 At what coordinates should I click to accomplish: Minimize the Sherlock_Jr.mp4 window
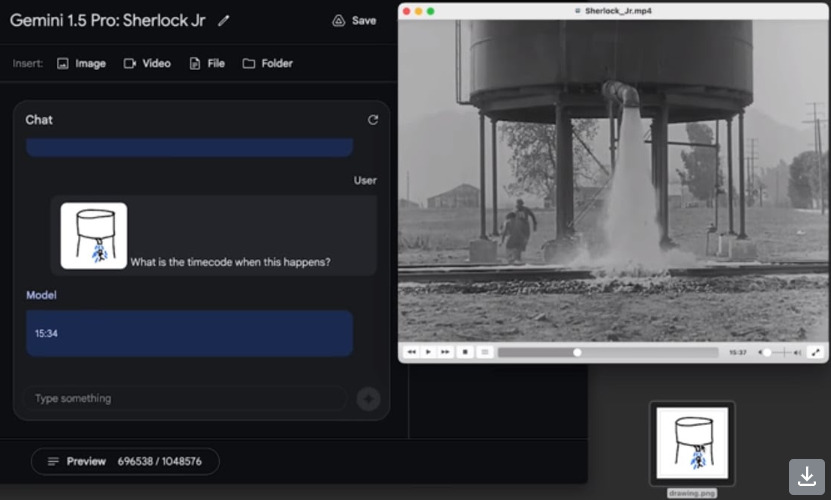coord(419,11)
